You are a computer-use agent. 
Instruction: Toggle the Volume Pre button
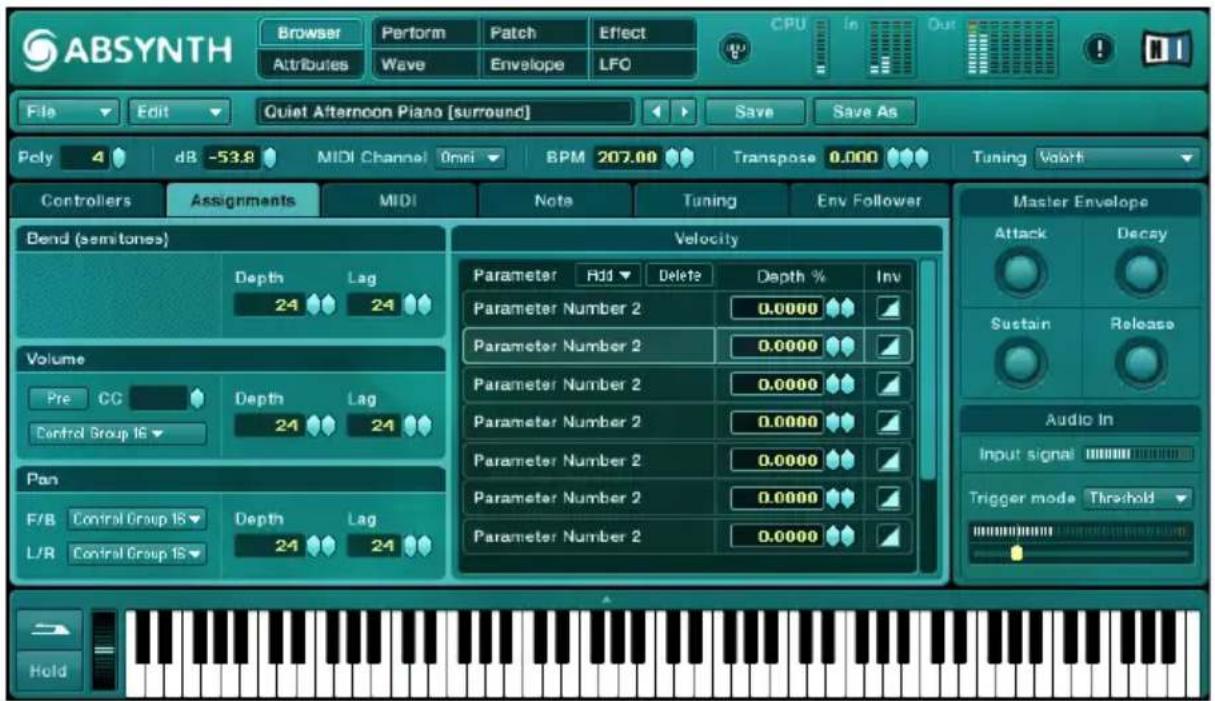click(57, 398)
